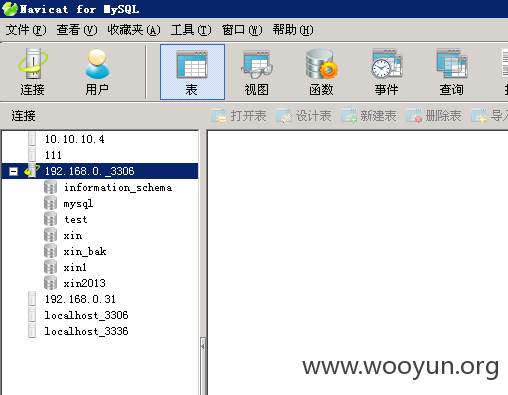Open the 帮助(H) menu

coord(293,30)
